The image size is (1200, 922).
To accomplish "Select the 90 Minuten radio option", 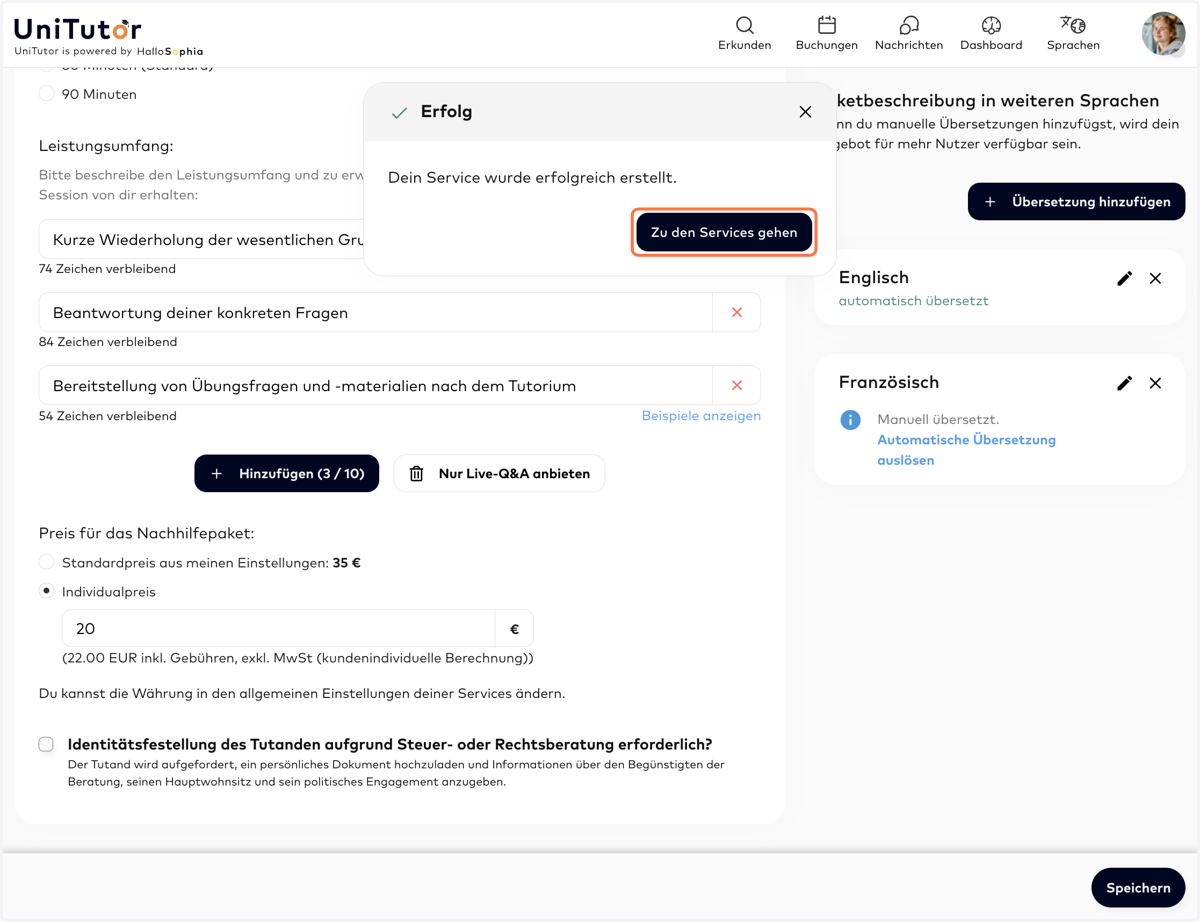I will [x=46, y=94].
